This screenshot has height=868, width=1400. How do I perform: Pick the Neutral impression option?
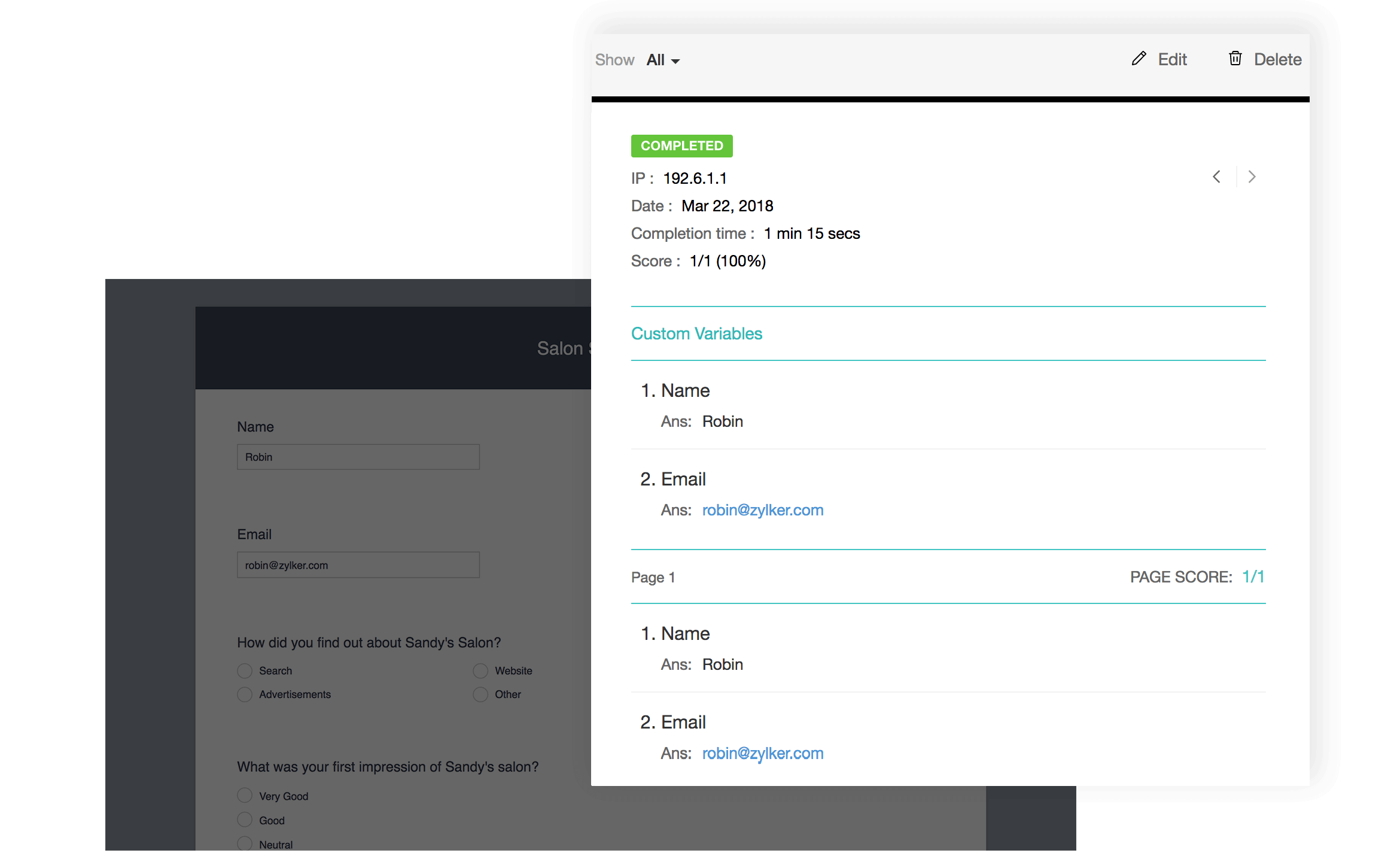click(x=245, y=843)
